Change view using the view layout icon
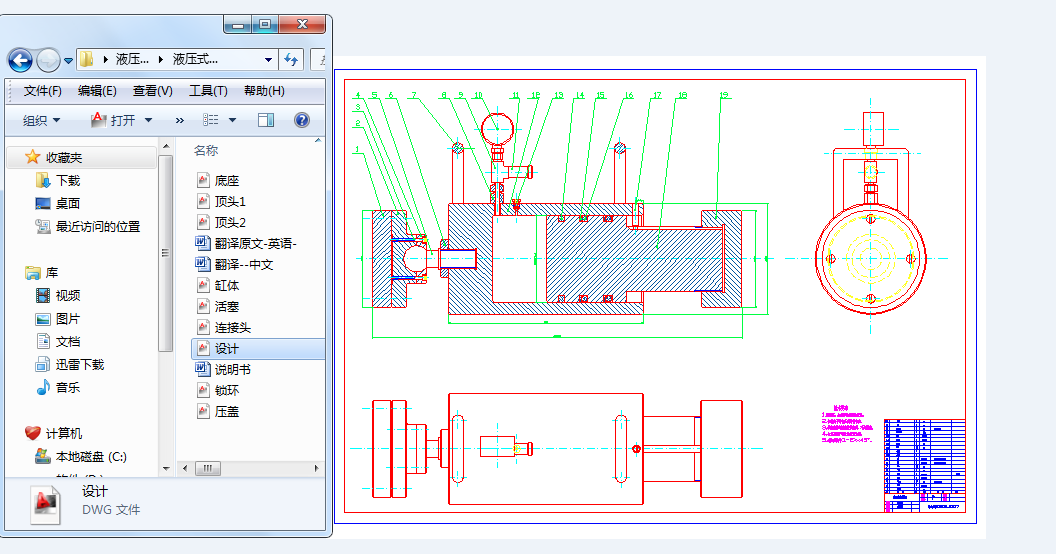1056x554 pixels. click(211, 120)
